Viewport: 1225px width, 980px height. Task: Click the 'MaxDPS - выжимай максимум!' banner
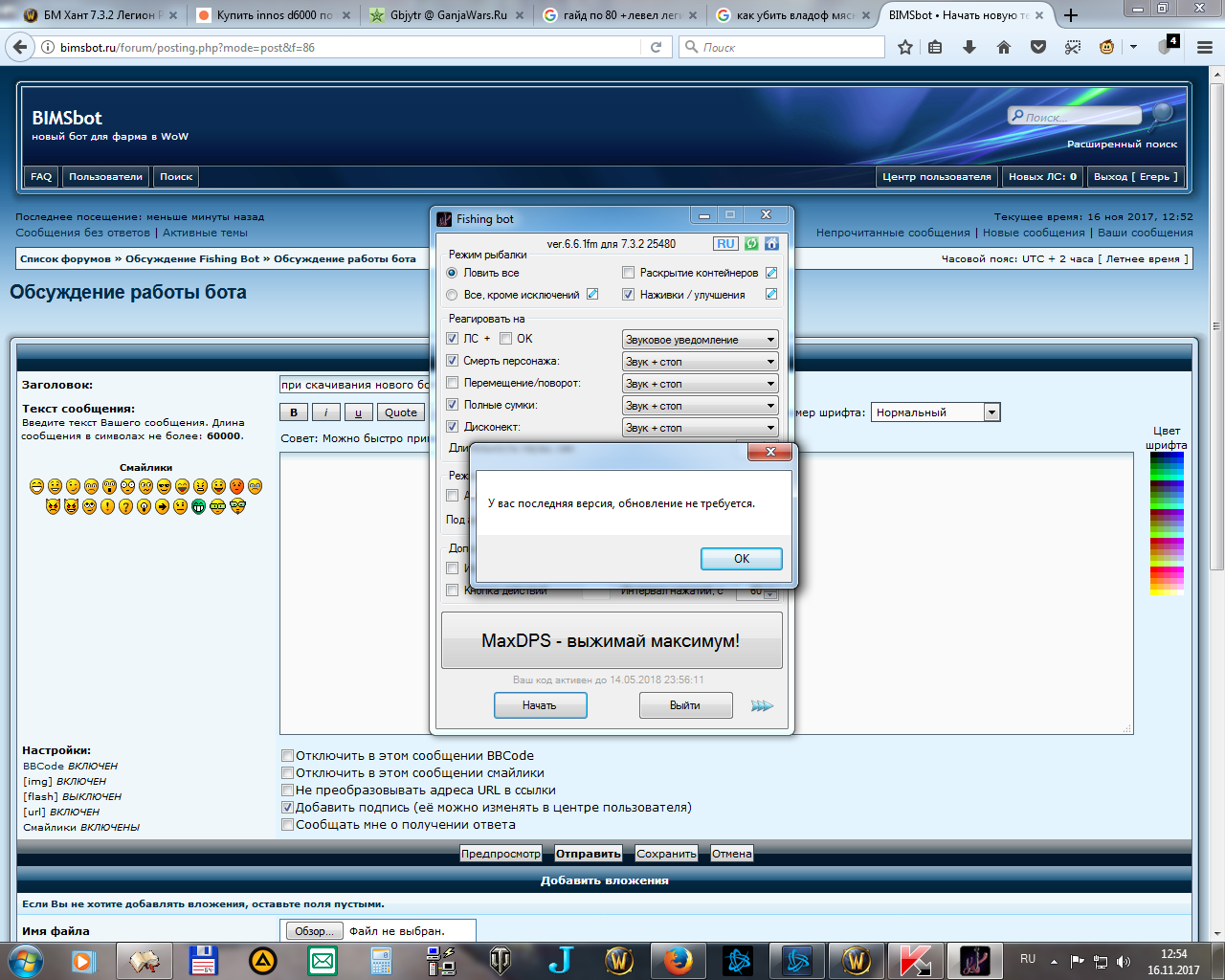[x=612, y=640]
